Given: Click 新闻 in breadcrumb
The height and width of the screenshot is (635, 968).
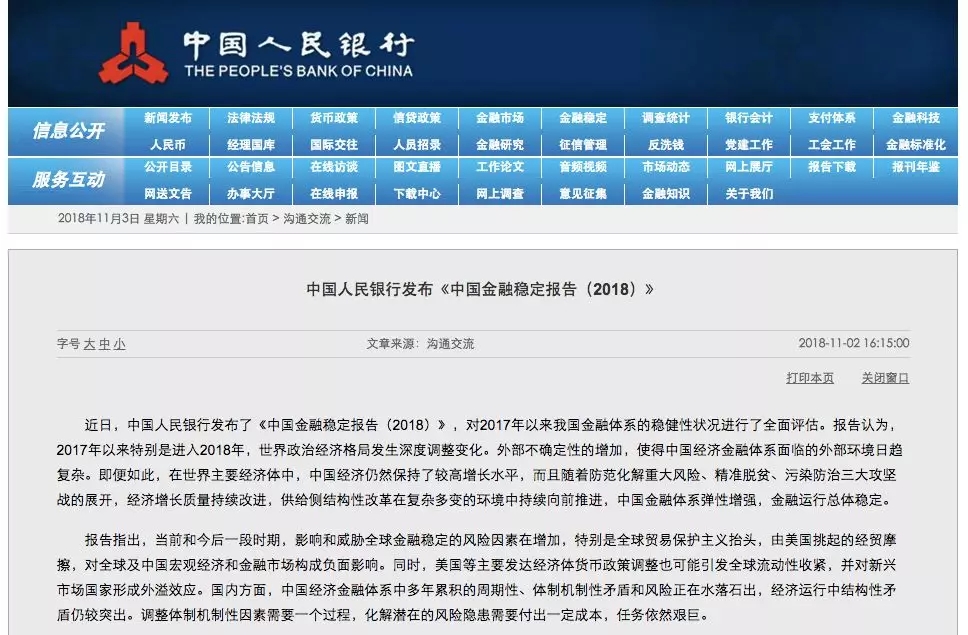Looking at the screenshot, I should click(357, 218).
